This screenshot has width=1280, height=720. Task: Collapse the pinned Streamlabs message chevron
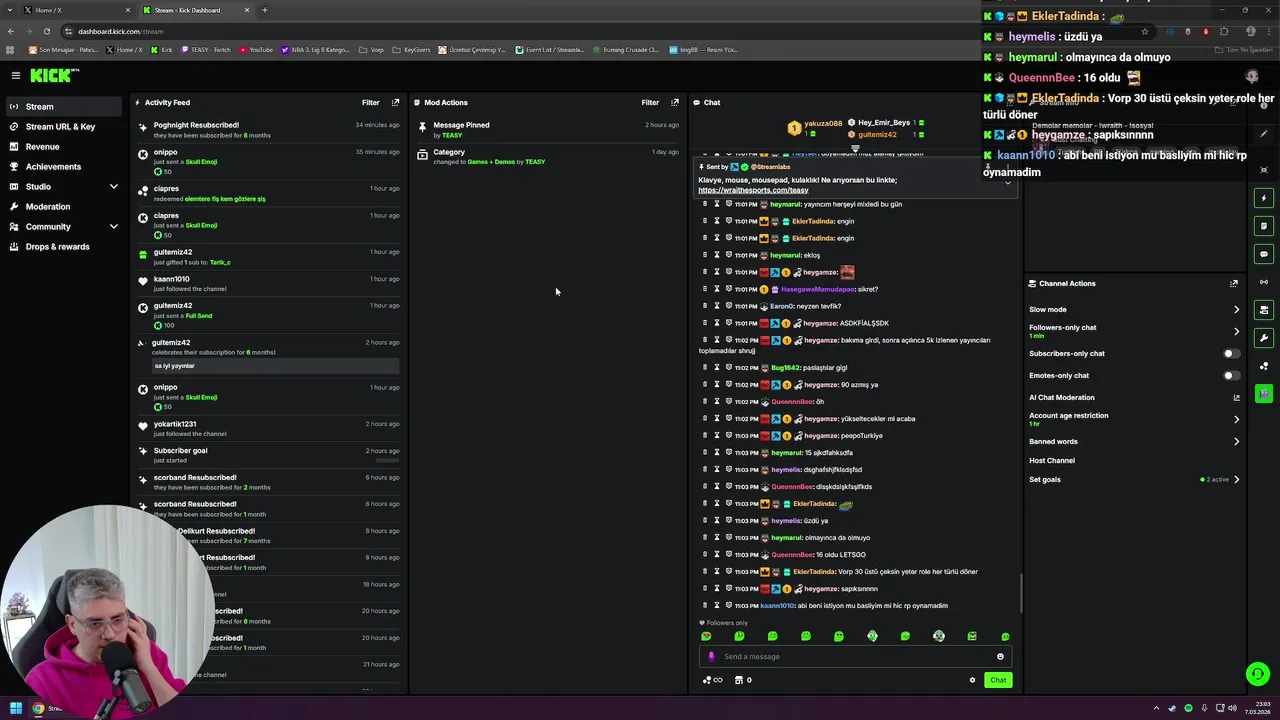point(1007,183)
